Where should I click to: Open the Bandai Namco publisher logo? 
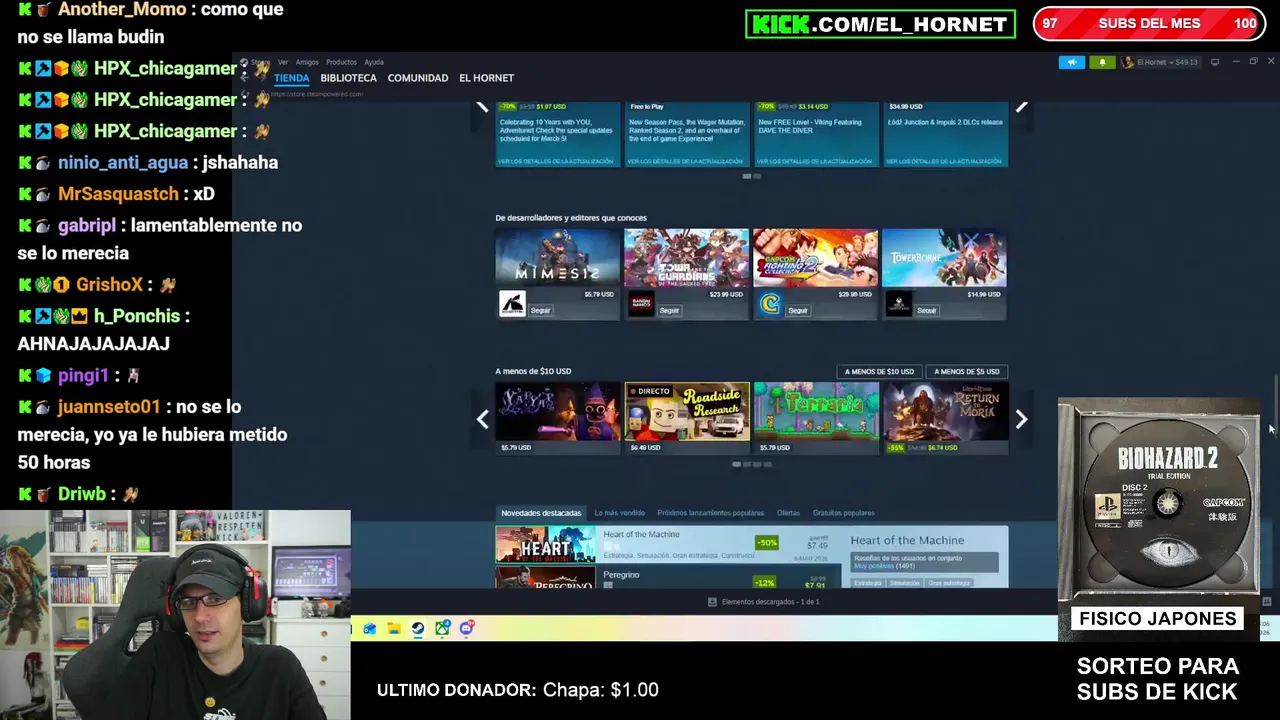coord(641,304)
